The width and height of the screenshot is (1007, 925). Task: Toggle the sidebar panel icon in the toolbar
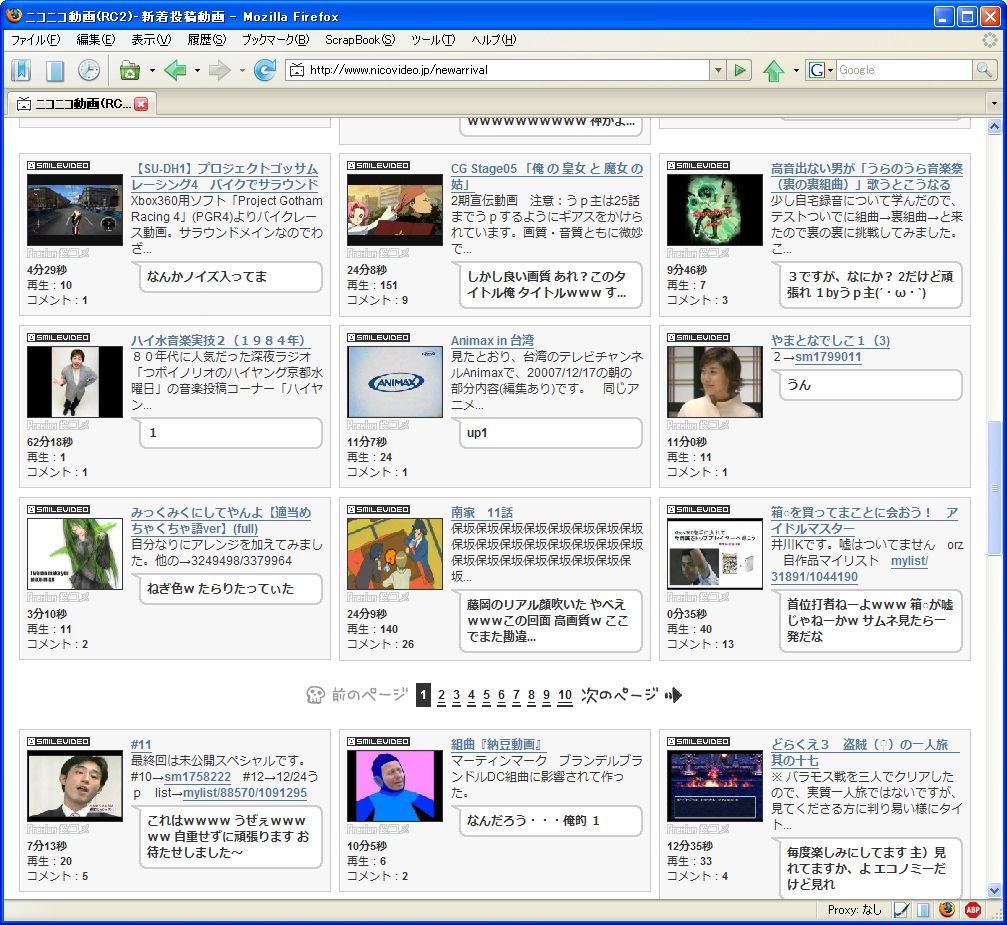tap(55, 70)
